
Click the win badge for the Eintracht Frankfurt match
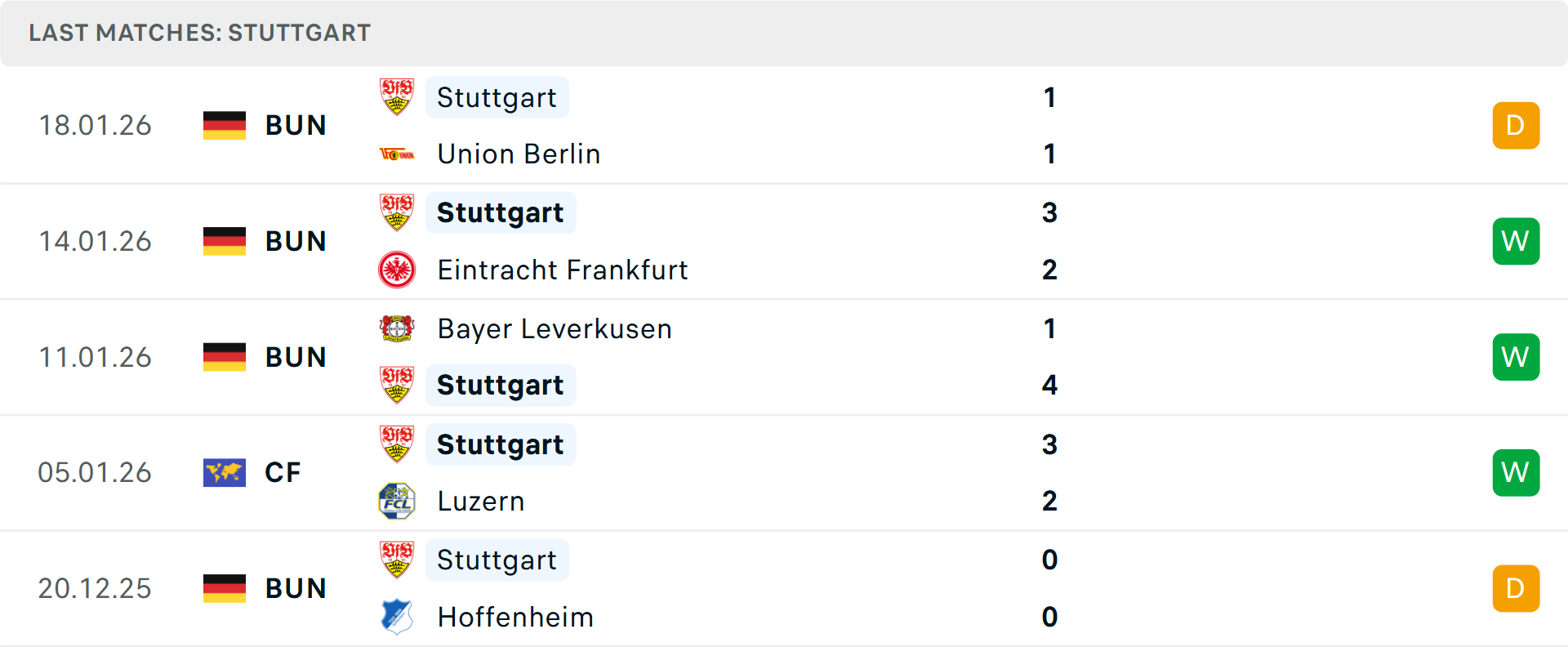(1516, 241)
